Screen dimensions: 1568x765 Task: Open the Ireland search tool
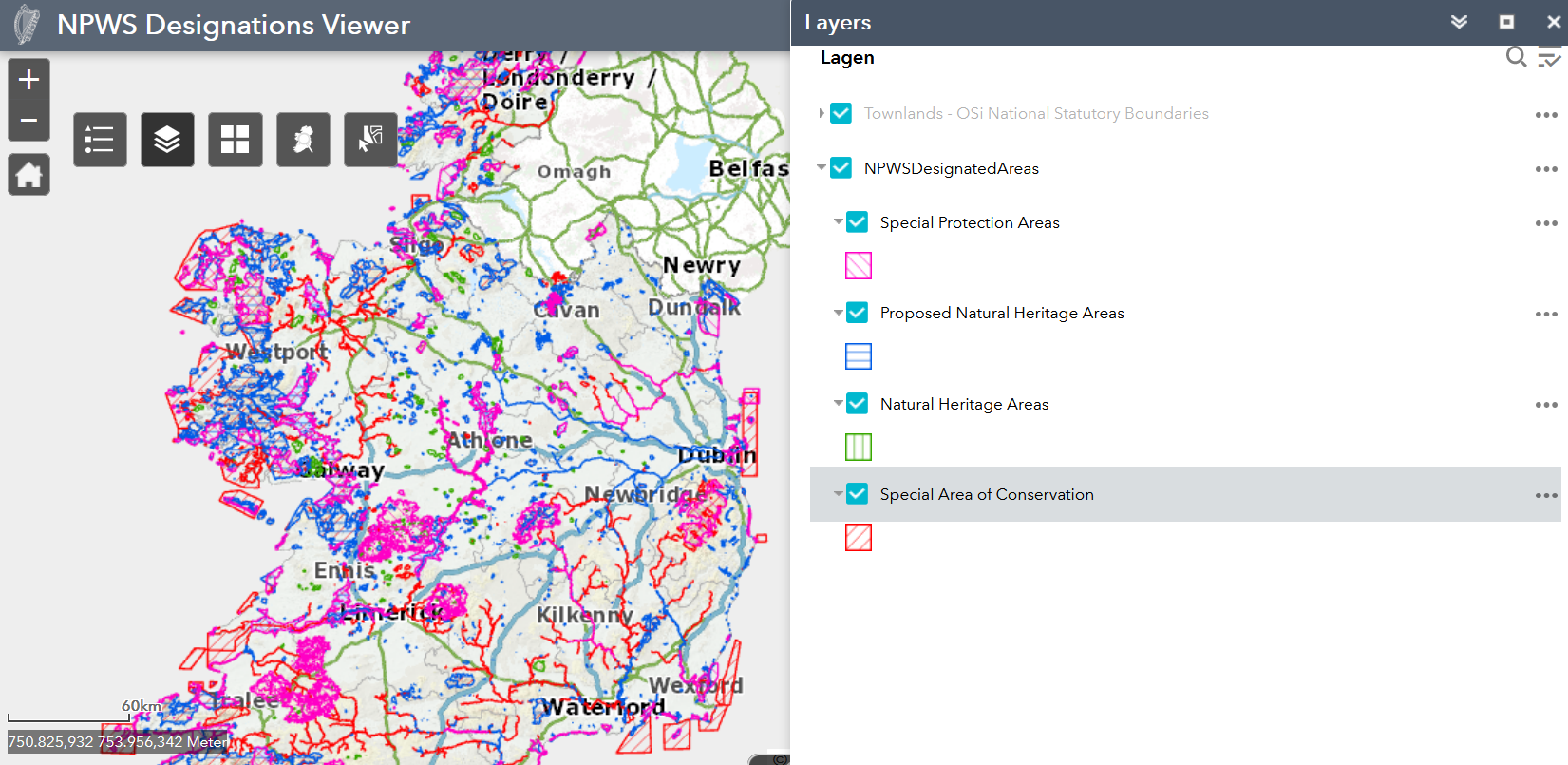303,140
